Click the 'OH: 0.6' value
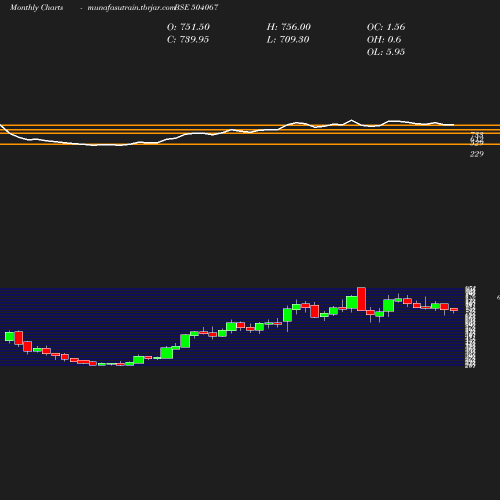 384,39
